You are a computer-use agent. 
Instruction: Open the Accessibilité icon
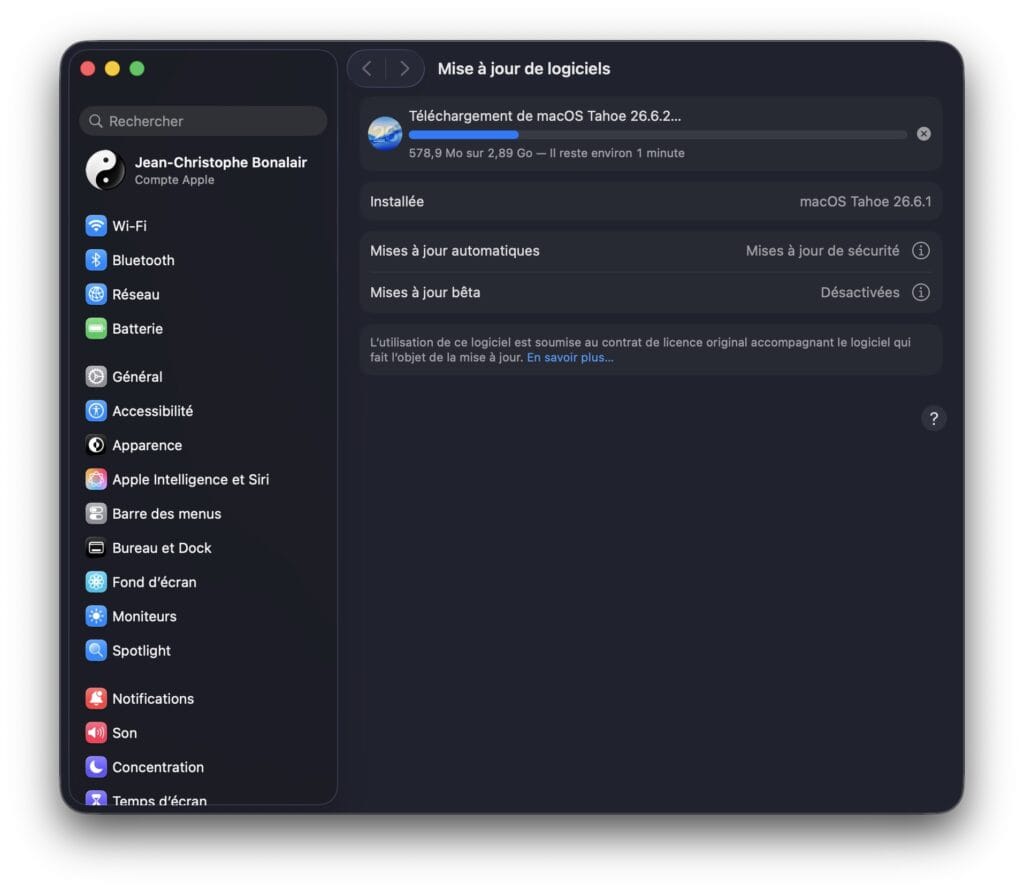click(96, 411)
